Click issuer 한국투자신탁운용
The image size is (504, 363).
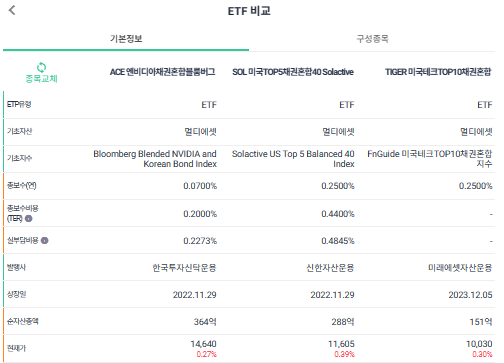pyautogui.click(x=184, y=268)
